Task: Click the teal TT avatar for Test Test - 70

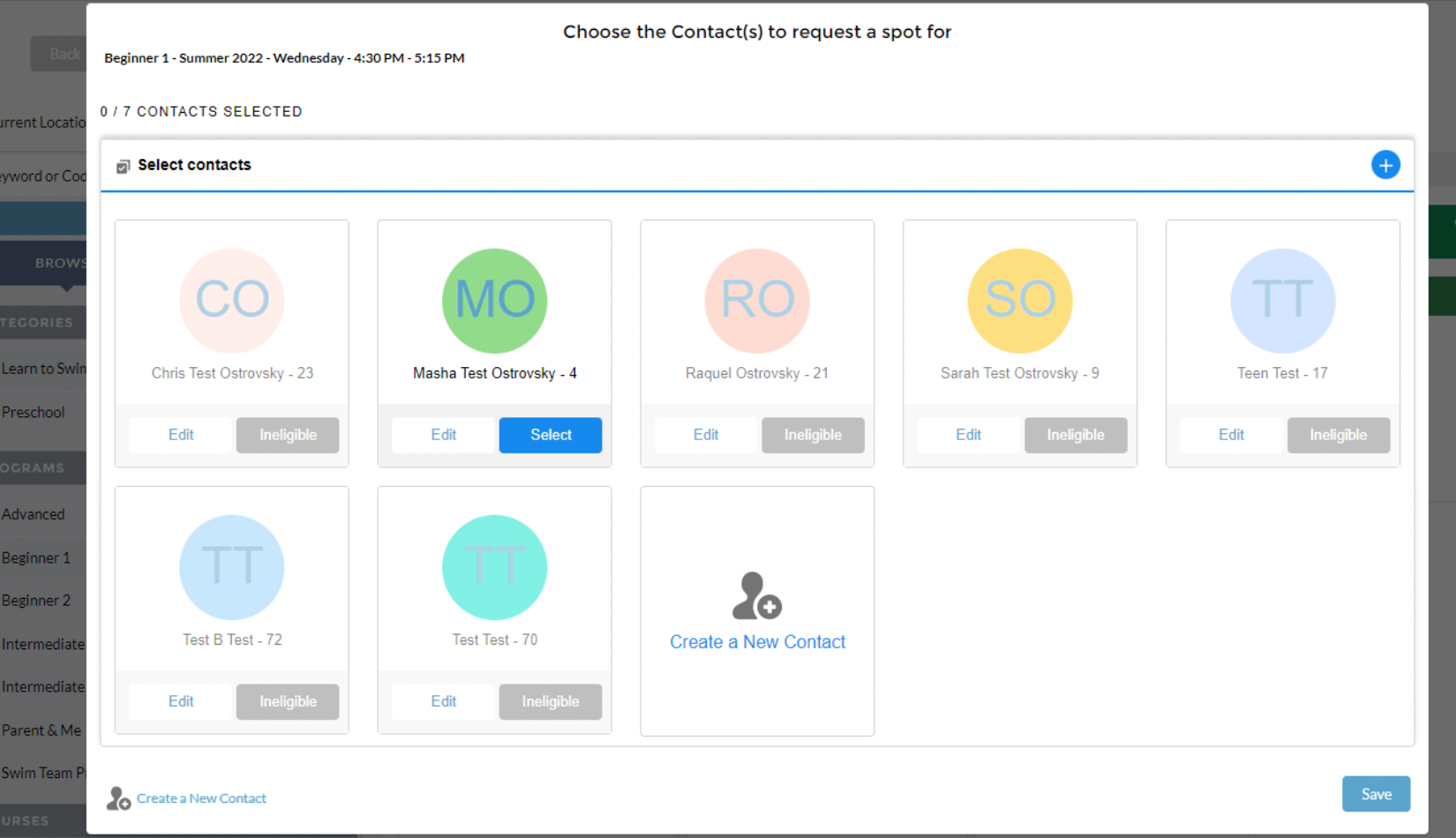Action: click(x=494, y=567)
